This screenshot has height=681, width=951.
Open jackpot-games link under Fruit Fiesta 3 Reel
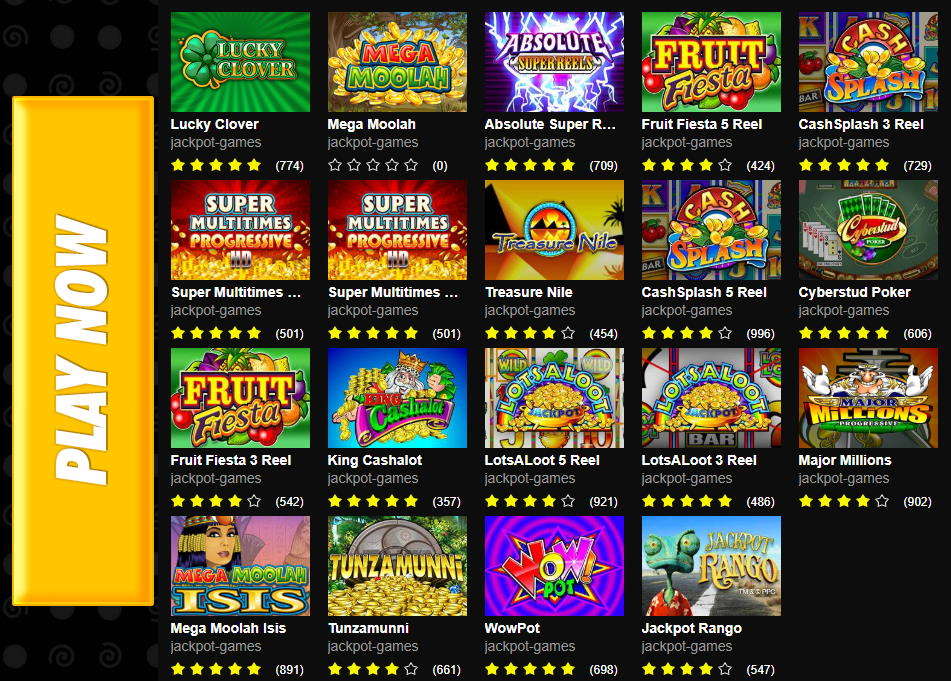pos(216,478)
